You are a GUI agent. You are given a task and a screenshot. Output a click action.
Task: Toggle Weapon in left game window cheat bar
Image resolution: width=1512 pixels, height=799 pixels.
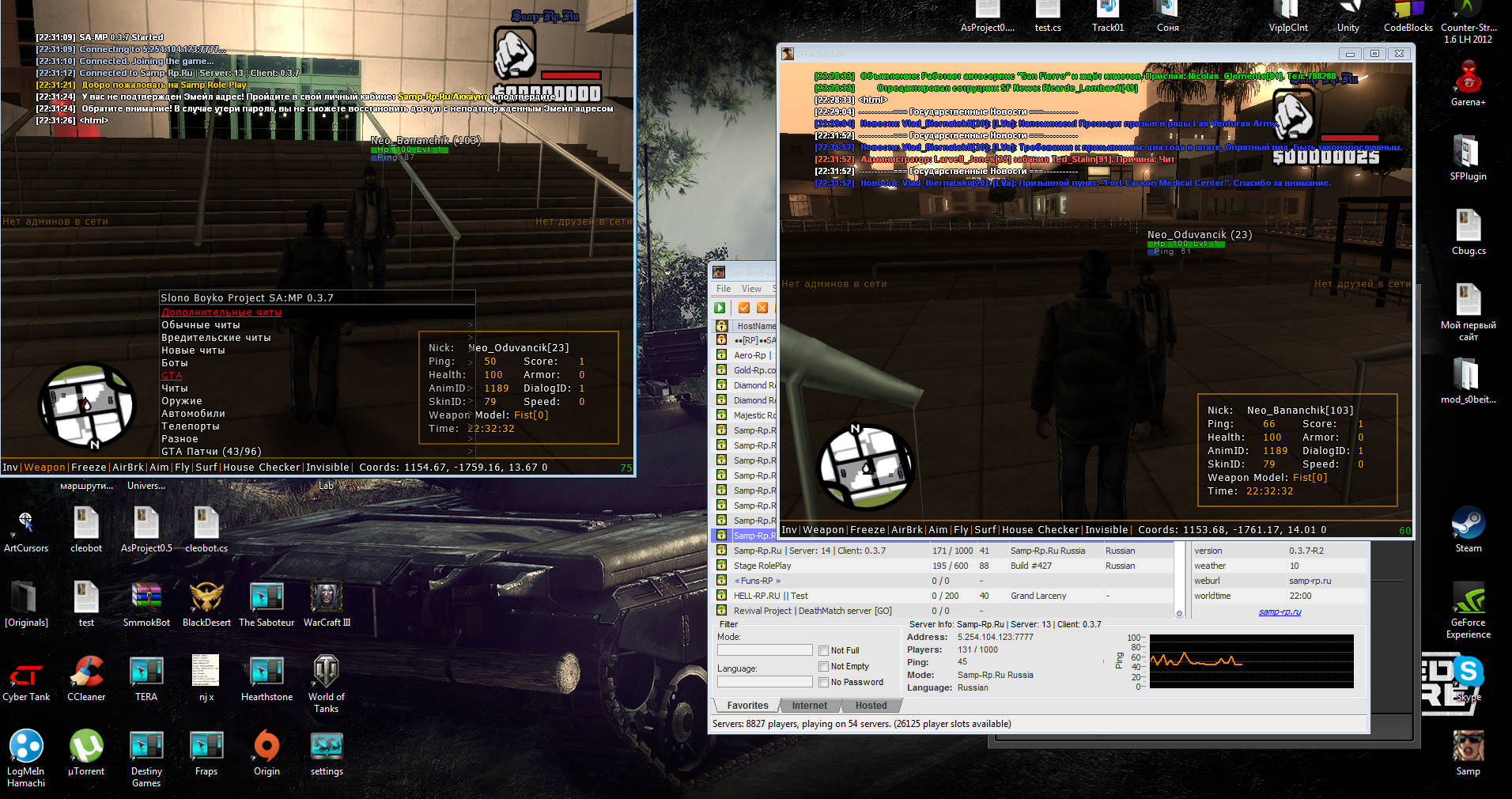click(45, 468)
